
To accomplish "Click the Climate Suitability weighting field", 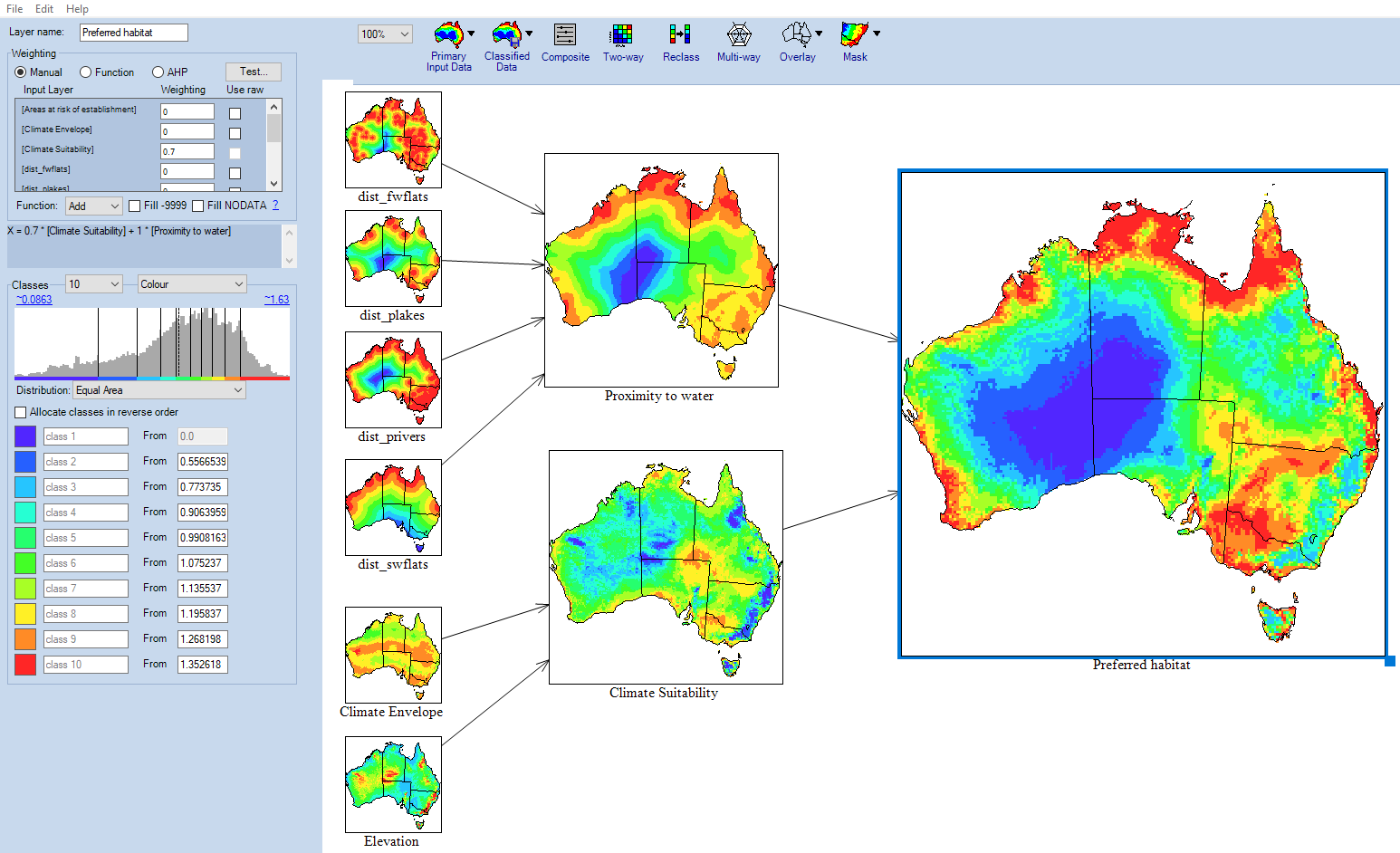I will (x=187, y=151).
